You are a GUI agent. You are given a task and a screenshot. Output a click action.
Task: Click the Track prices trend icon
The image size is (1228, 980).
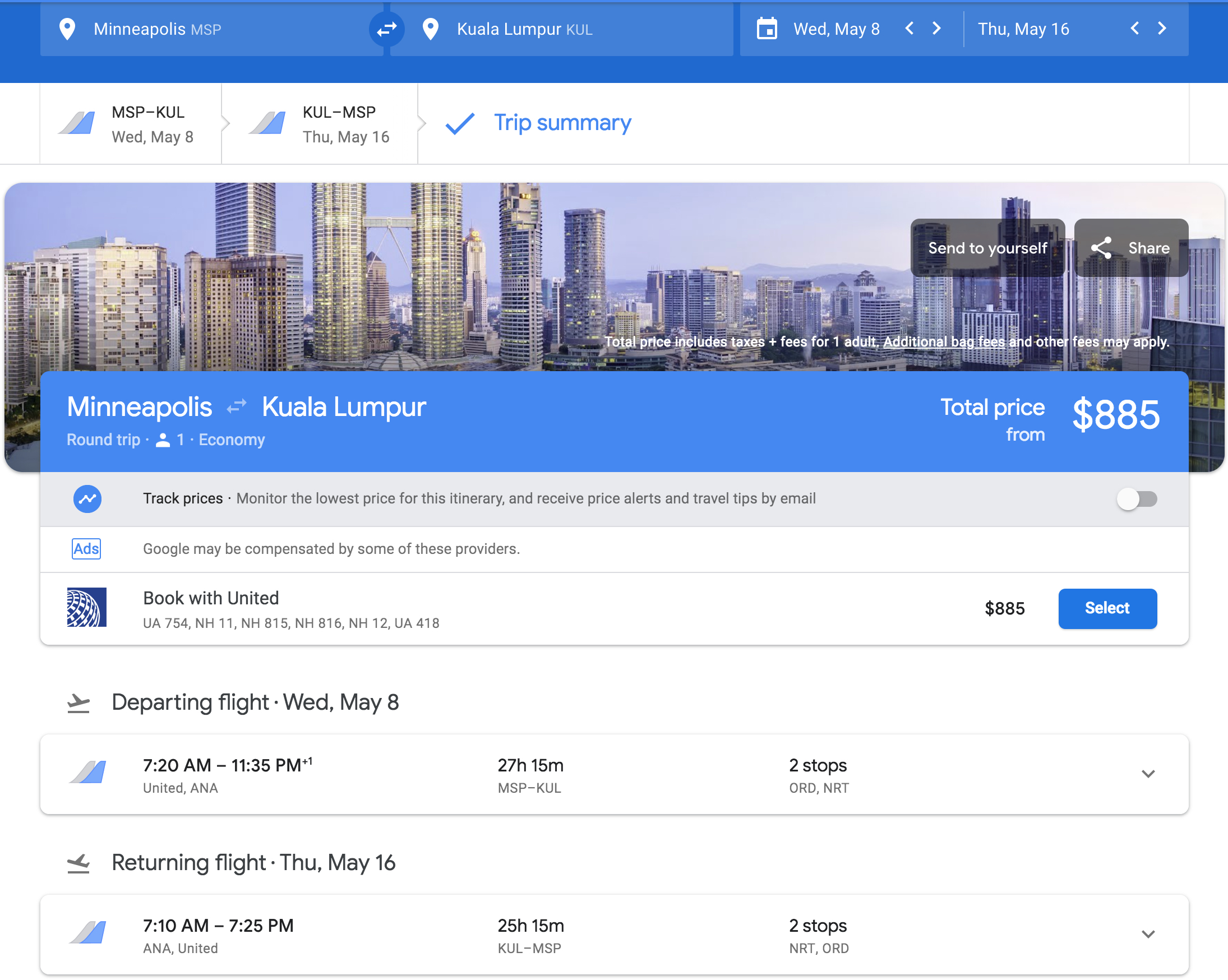[x=87, y=499]
